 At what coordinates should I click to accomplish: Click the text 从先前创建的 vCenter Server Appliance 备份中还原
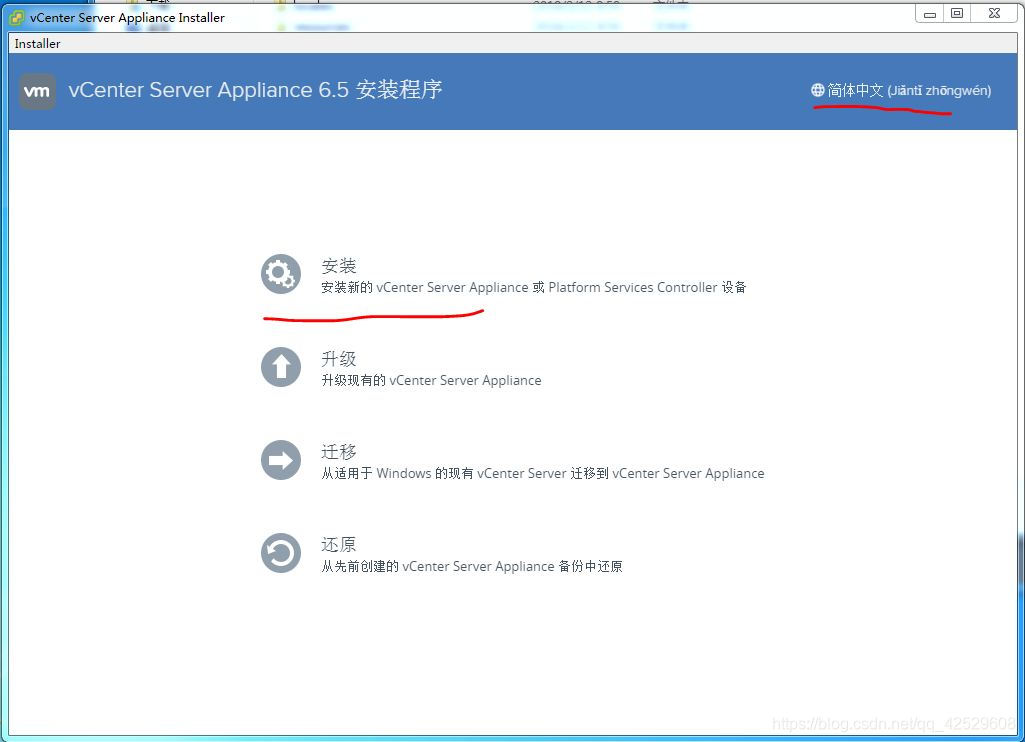pos(471,566)
